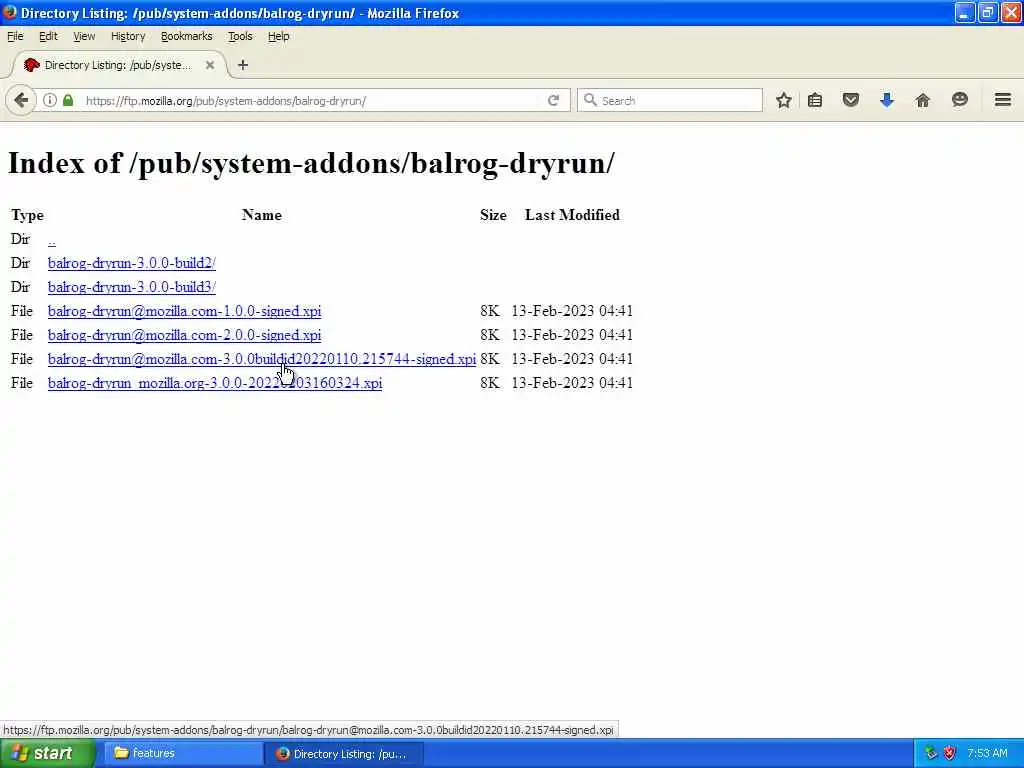This screenshot has height=768, width=1024.
Task: Open a new tab with plus button
Action: pos(243,65)
